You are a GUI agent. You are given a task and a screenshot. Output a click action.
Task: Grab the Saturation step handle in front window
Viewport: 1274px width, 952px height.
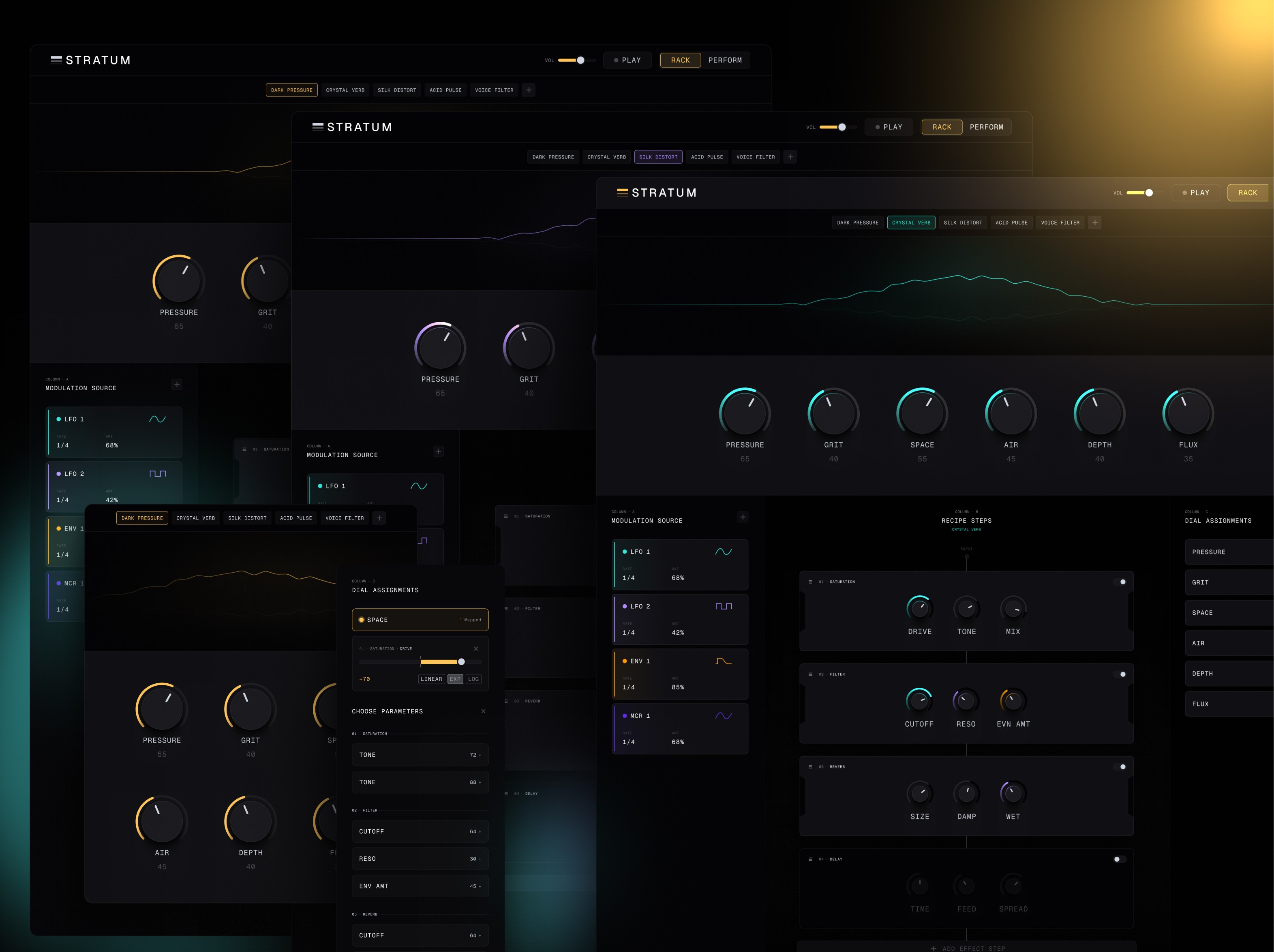810,582
